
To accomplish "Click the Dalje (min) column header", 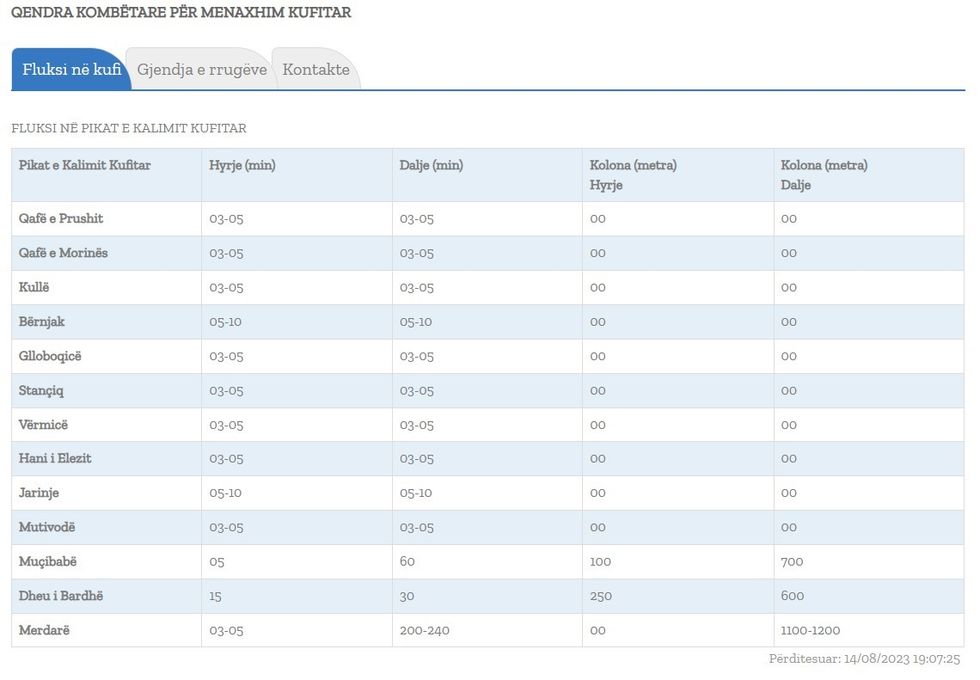I will (431, 165).
